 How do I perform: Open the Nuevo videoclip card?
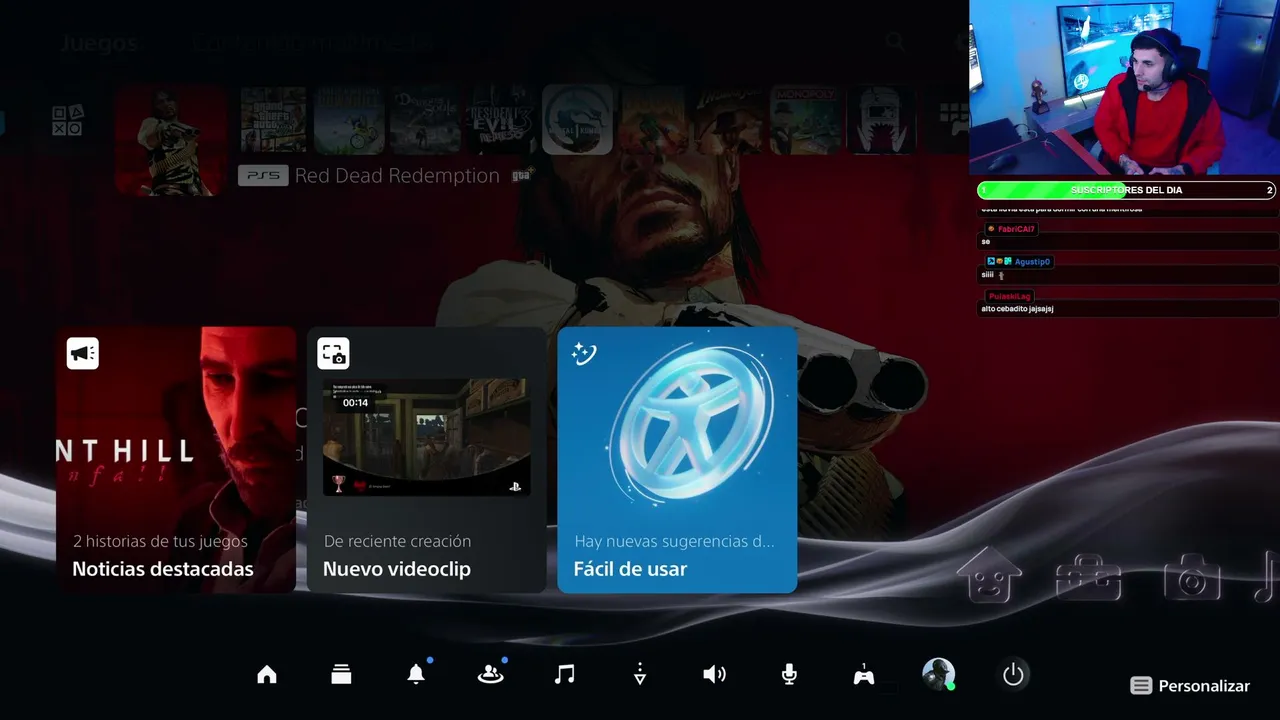427,460
